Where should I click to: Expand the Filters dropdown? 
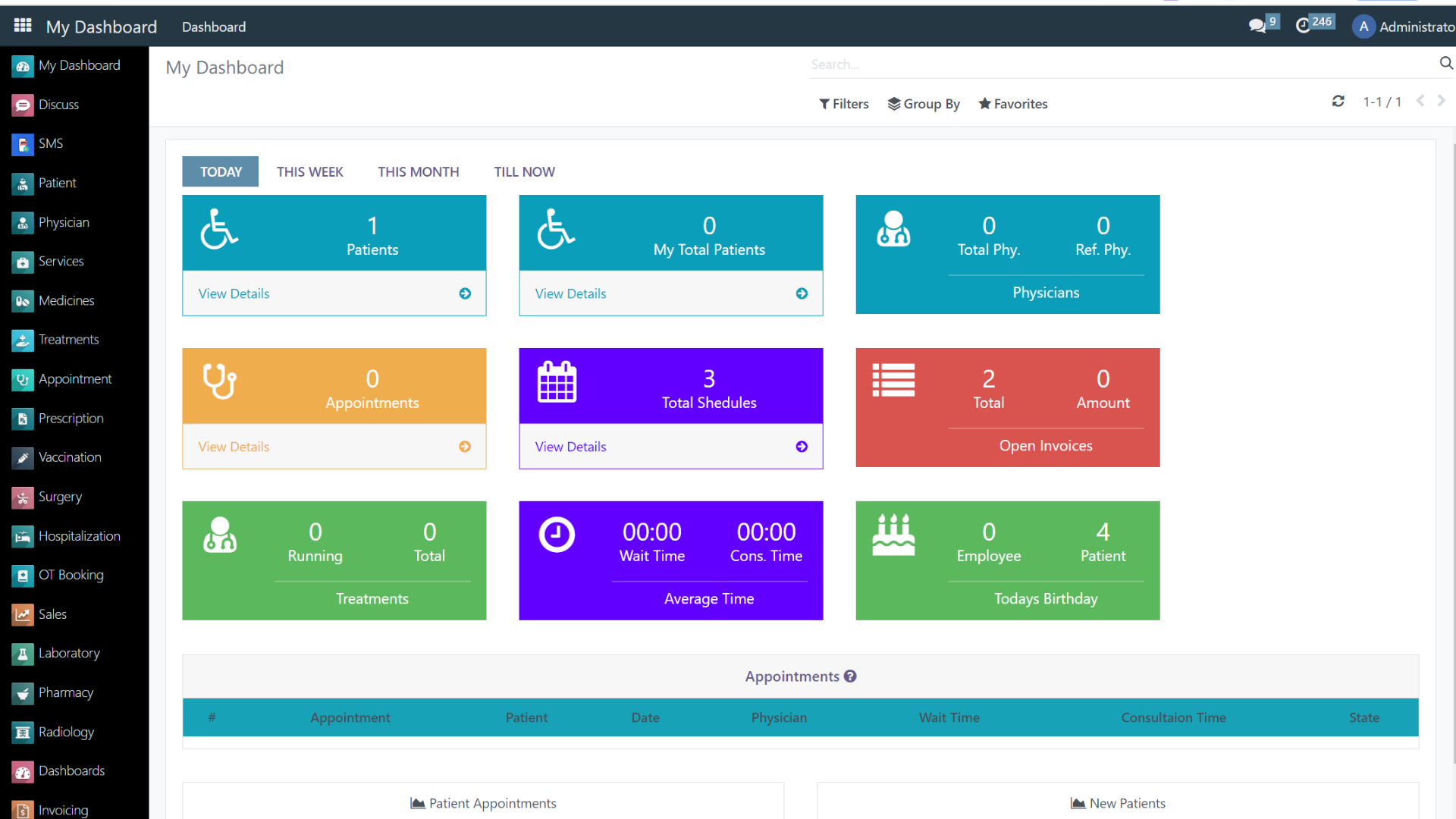(843, 104)
